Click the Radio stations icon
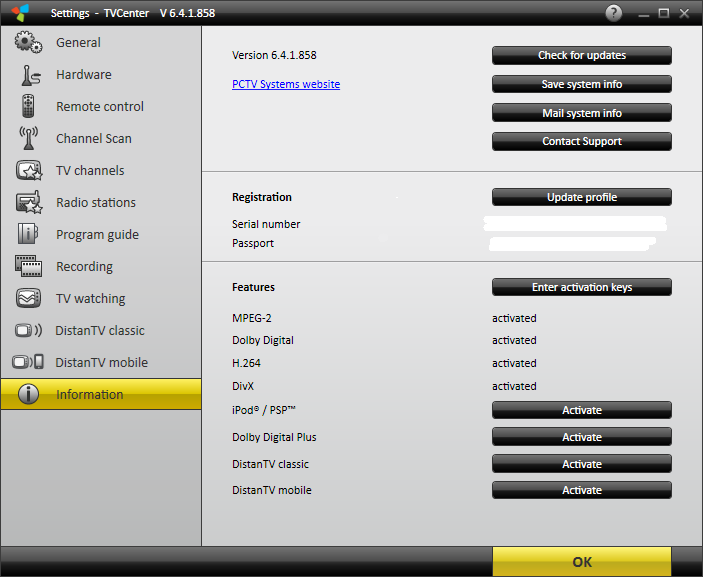 29,202
